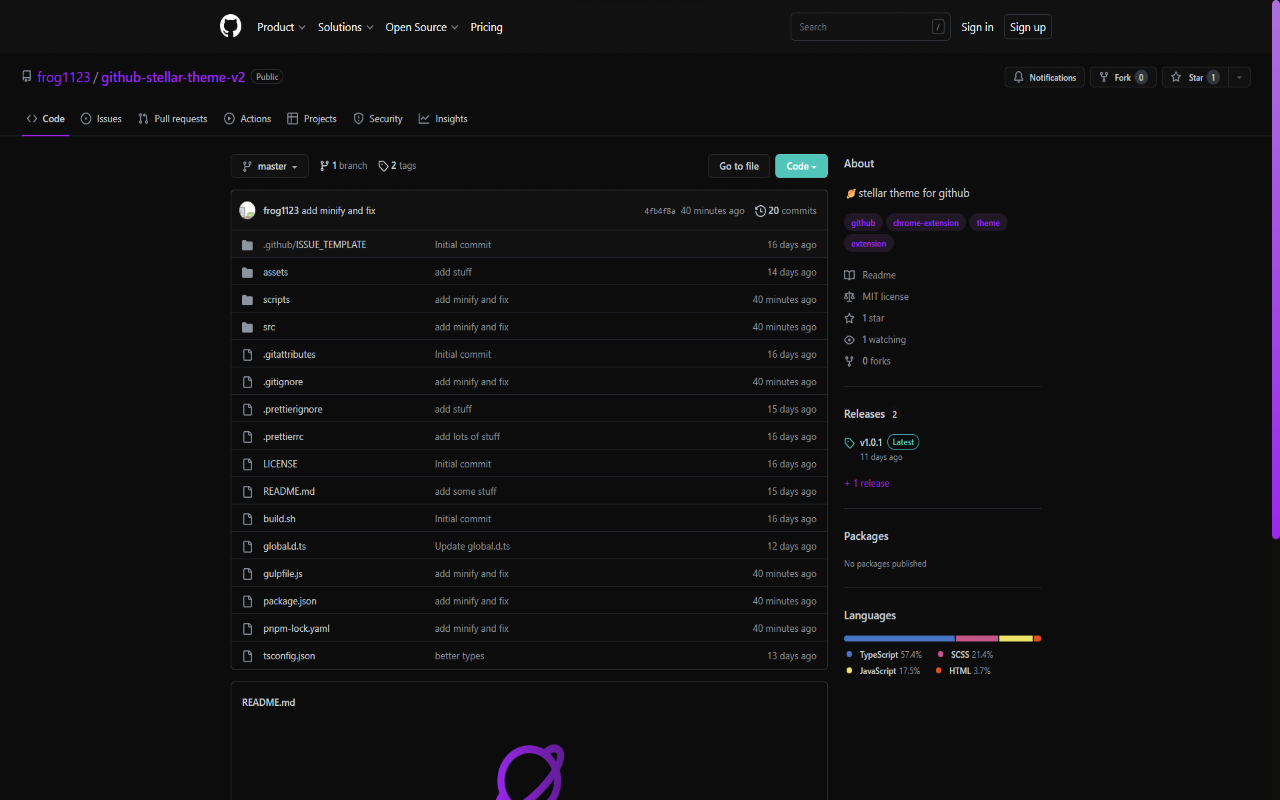Click the chrome-extension topic tag
The height and width of the screenshot is (800, 1280).
point(926,223)
